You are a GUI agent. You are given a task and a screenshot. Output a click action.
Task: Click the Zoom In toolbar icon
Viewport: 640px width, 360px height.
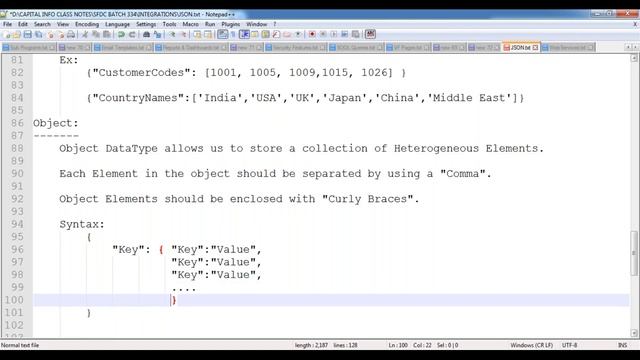pyautogui.click(x=172, y=34)
